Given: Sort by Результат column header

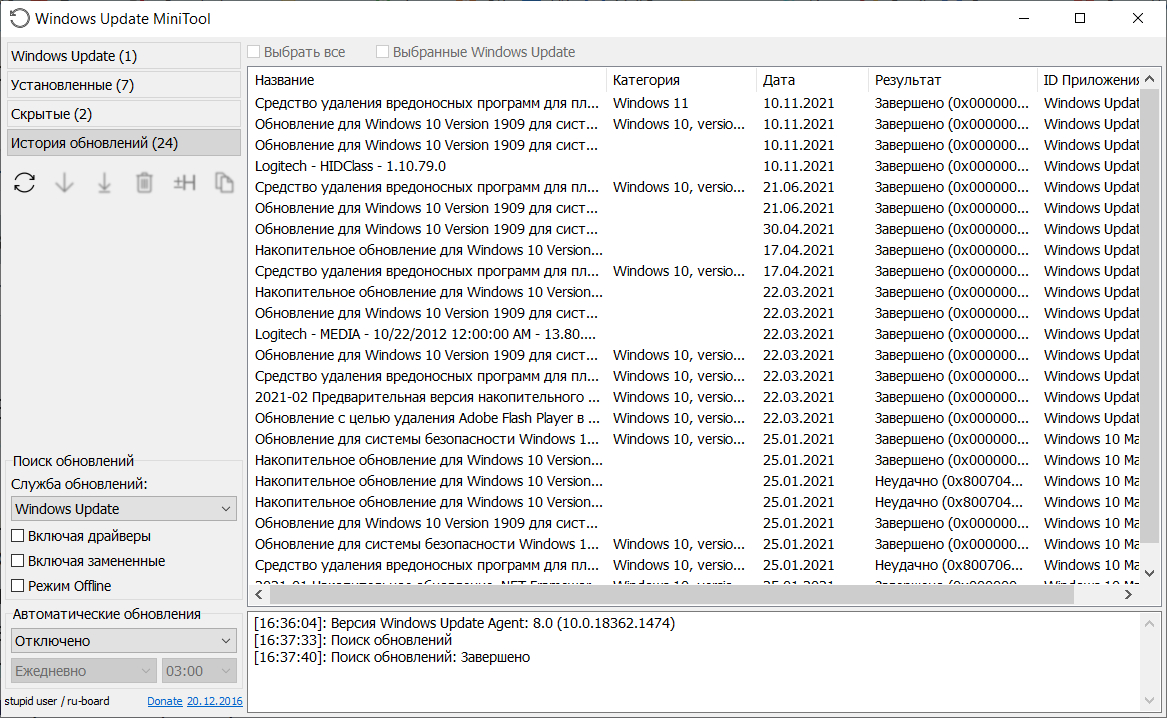Looking at the screenshot, I should click(x=952, y=80).
